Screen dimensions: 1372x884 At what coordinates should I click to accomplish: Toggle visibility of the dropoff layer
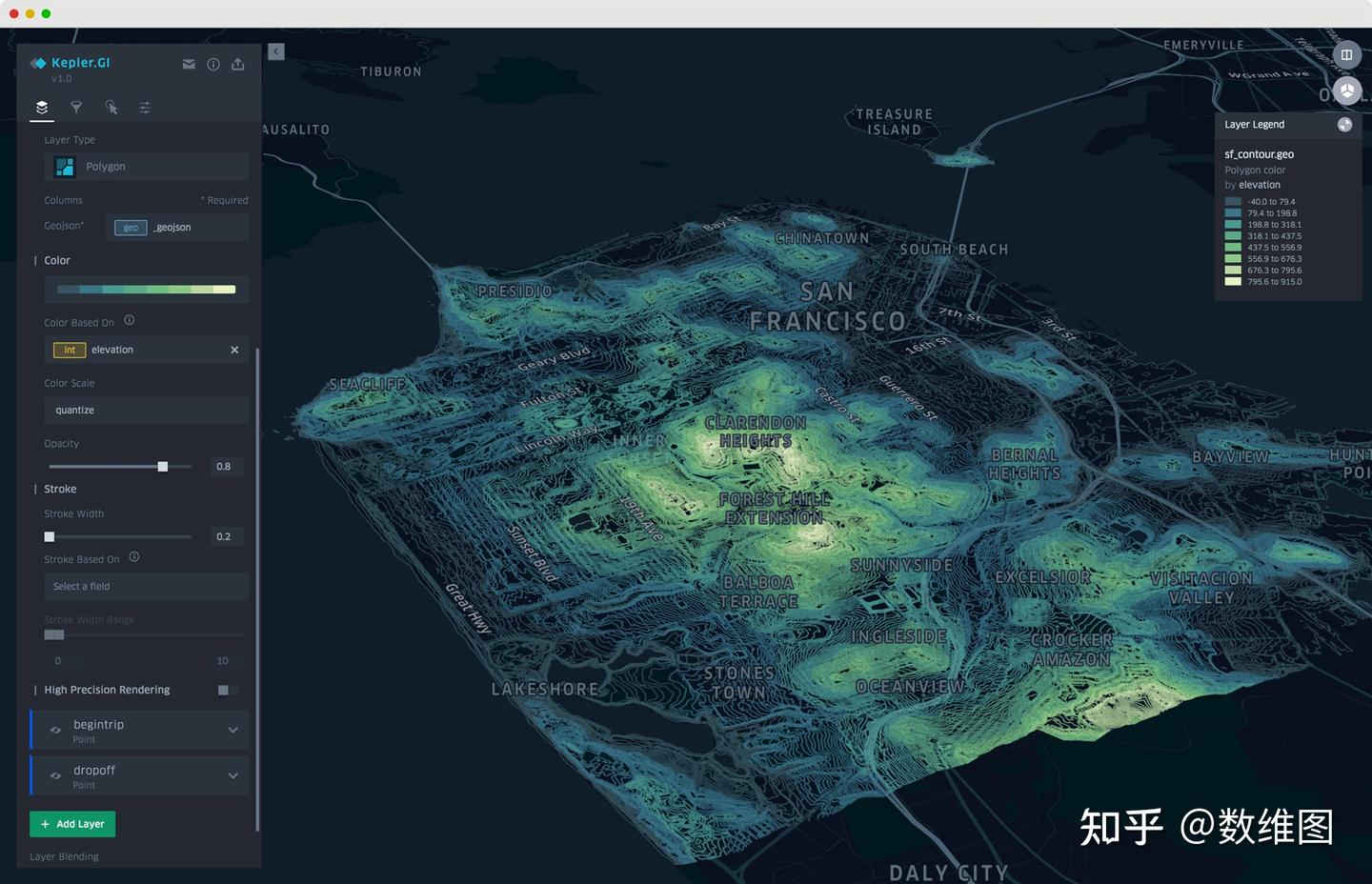[x=55, y=774]
